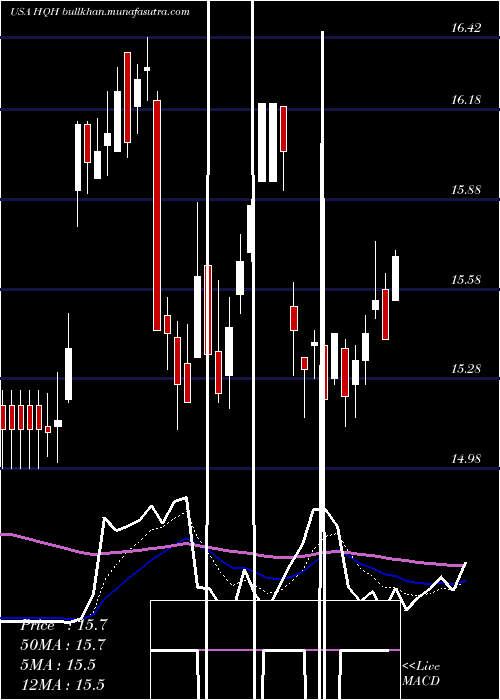
Task: Click the blue moving average line's right end
Action: coord(463,581)
